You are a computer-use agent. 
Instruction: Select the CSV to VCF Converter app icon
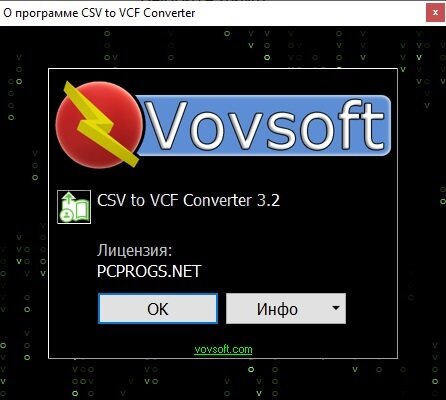(x=74, y=207)
